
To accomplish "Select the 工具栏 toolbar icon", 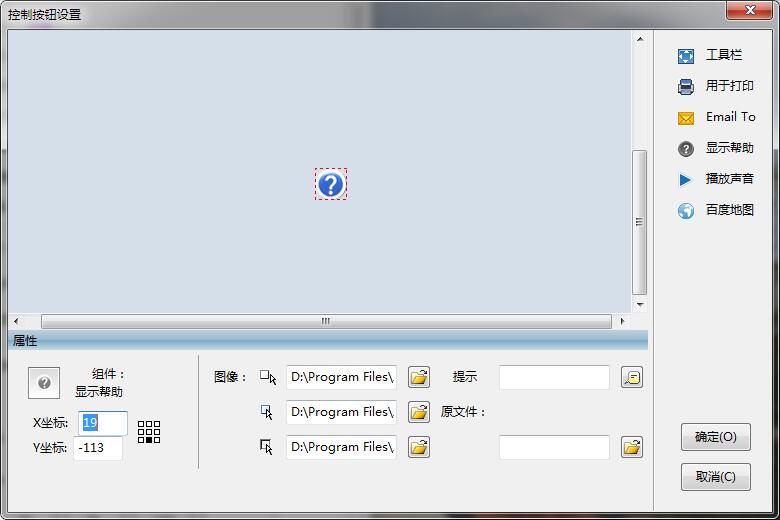I will (686, 56).
